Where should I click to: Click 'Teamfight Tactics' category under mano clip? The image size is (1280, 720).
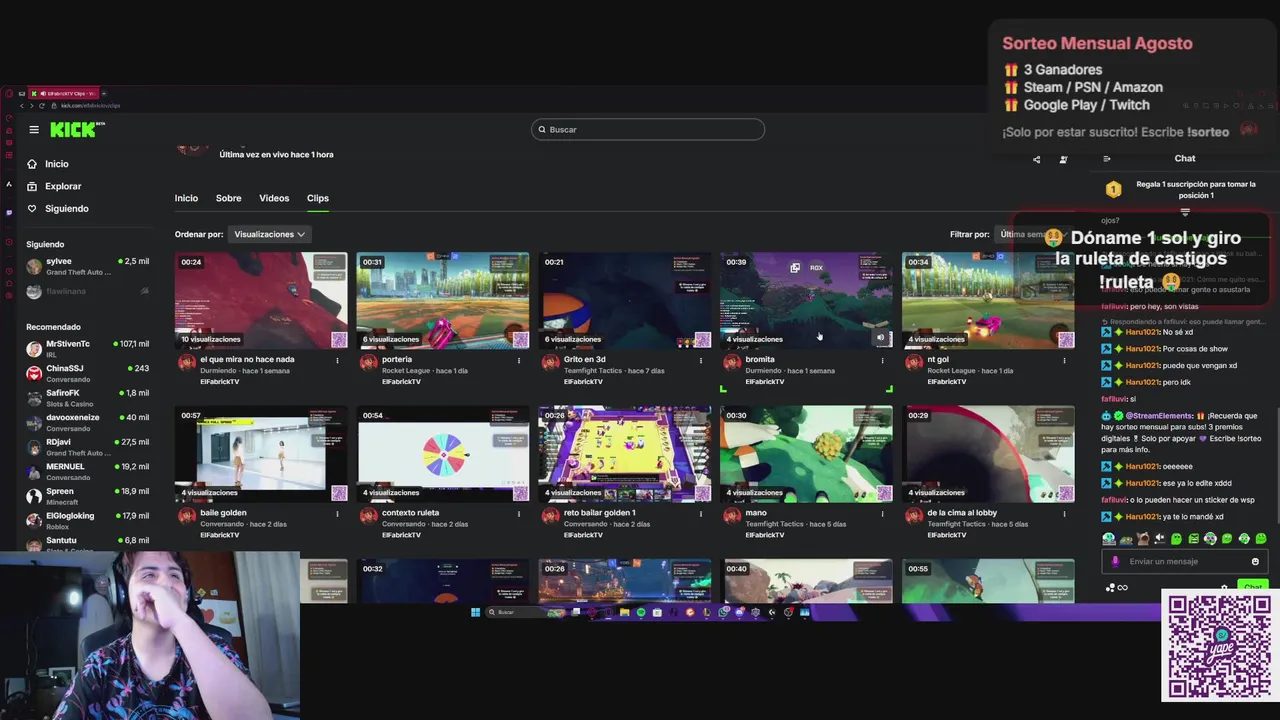776,524
